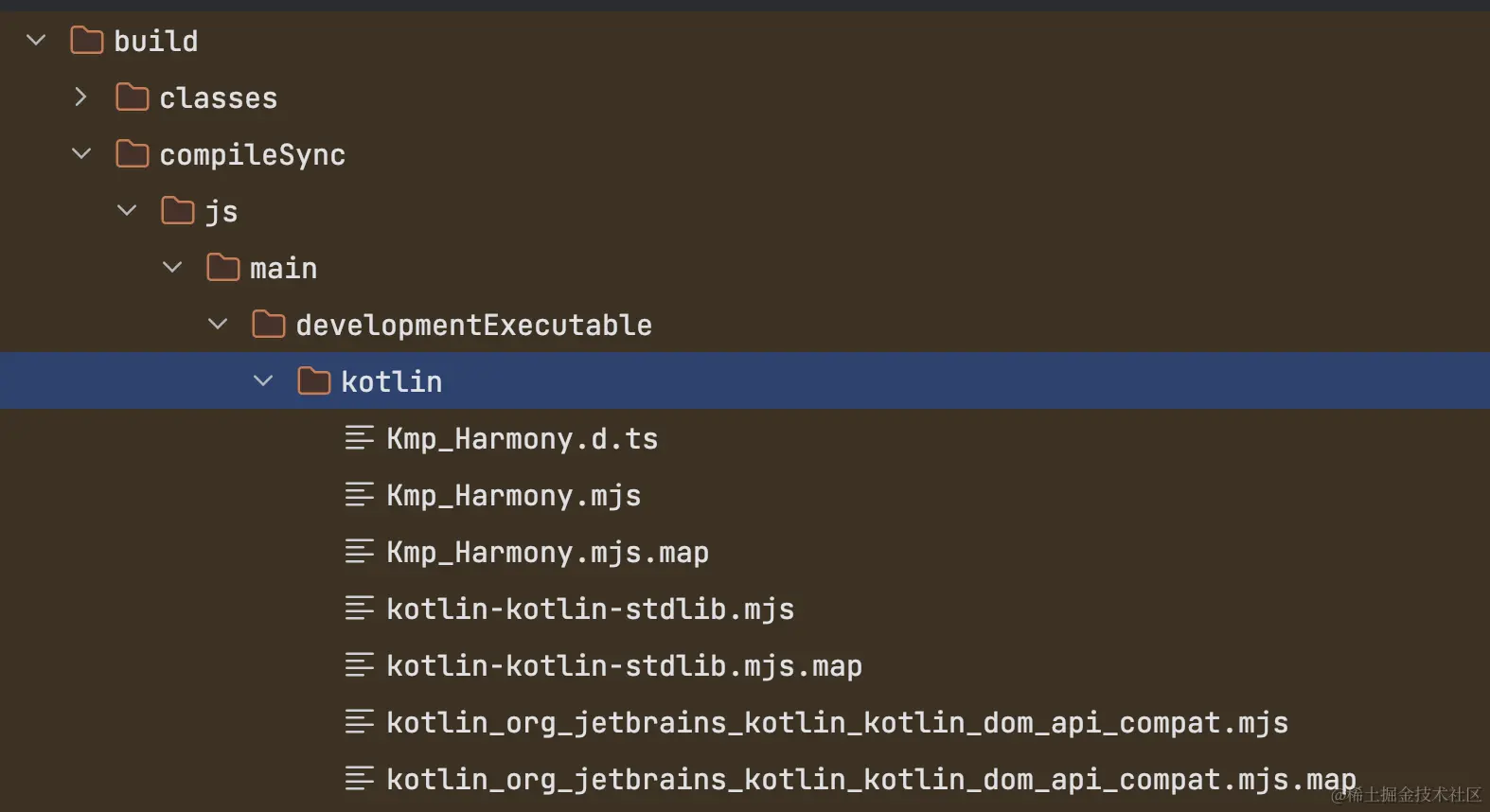Viewport: 1490px width, 812px height.
Task: Expand the classes folder chevron
Action: 81,97
